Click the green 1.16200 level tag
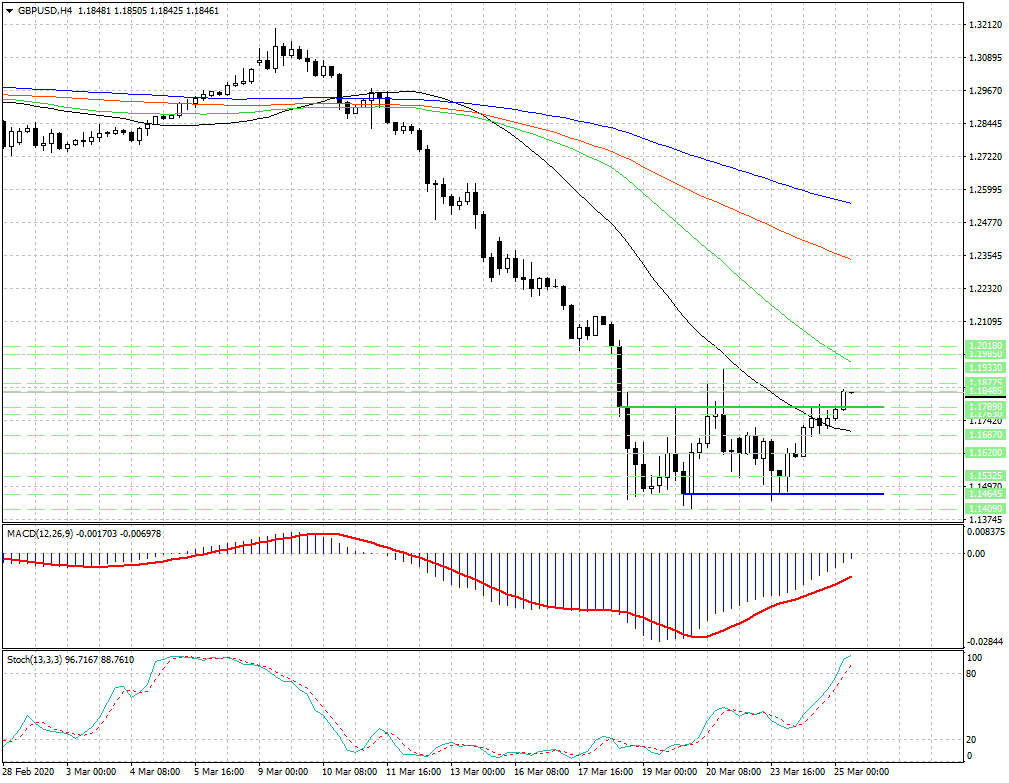The image size is (1009, 783). pos(985,453)
